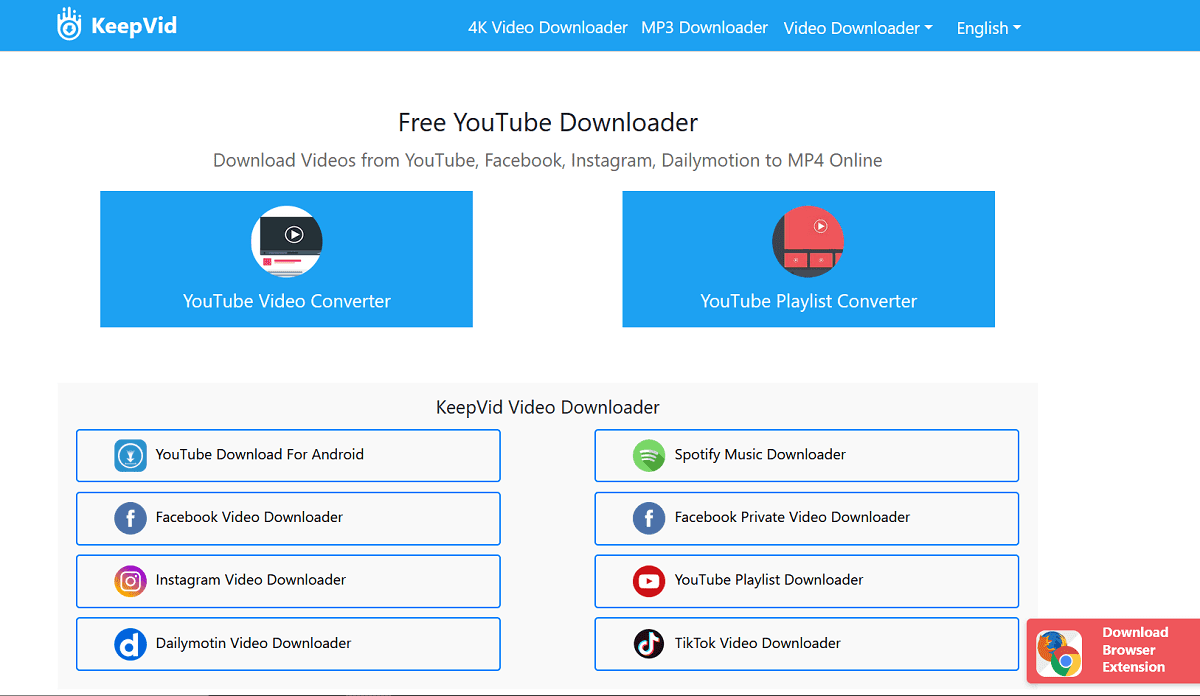This screenshot has width=1200, height=696.
Task: Click the Download Videos from YouTube subtitle text
Action: 548,160
